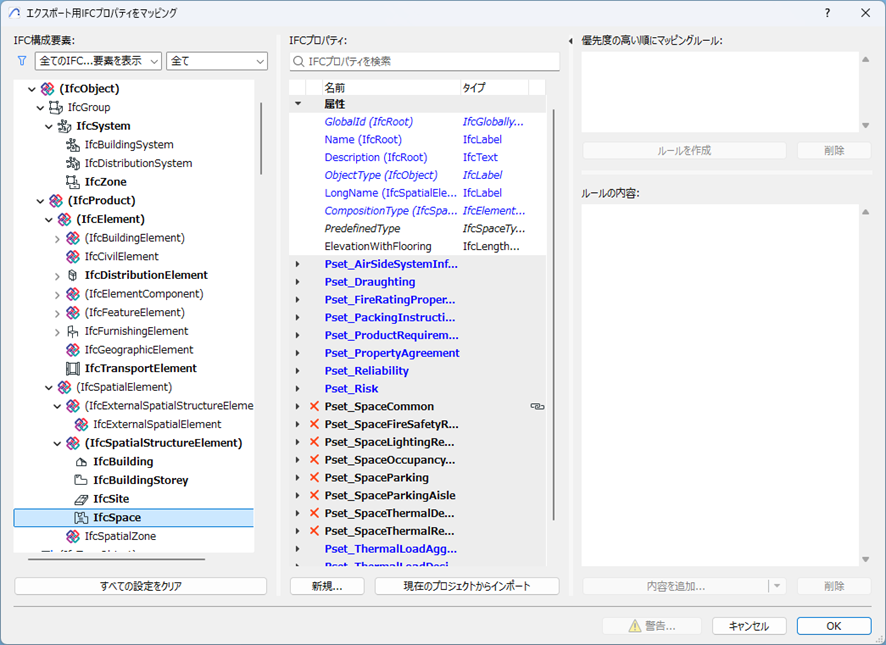The width and height of the screenshot is (886, 645).
Task: Open the 全てのIFC...要素を表示 dropdown
Action: [98, 61]
